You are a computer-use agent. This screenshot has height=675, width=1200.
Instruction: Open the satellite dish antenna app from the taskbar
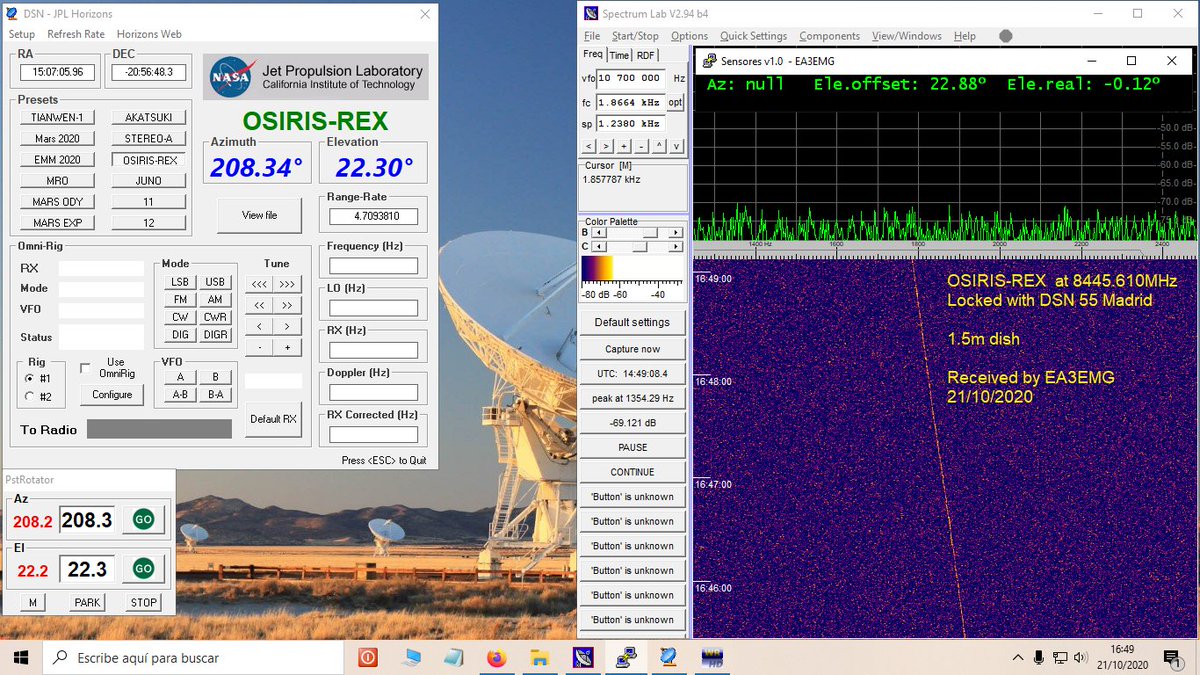point(668,657)
